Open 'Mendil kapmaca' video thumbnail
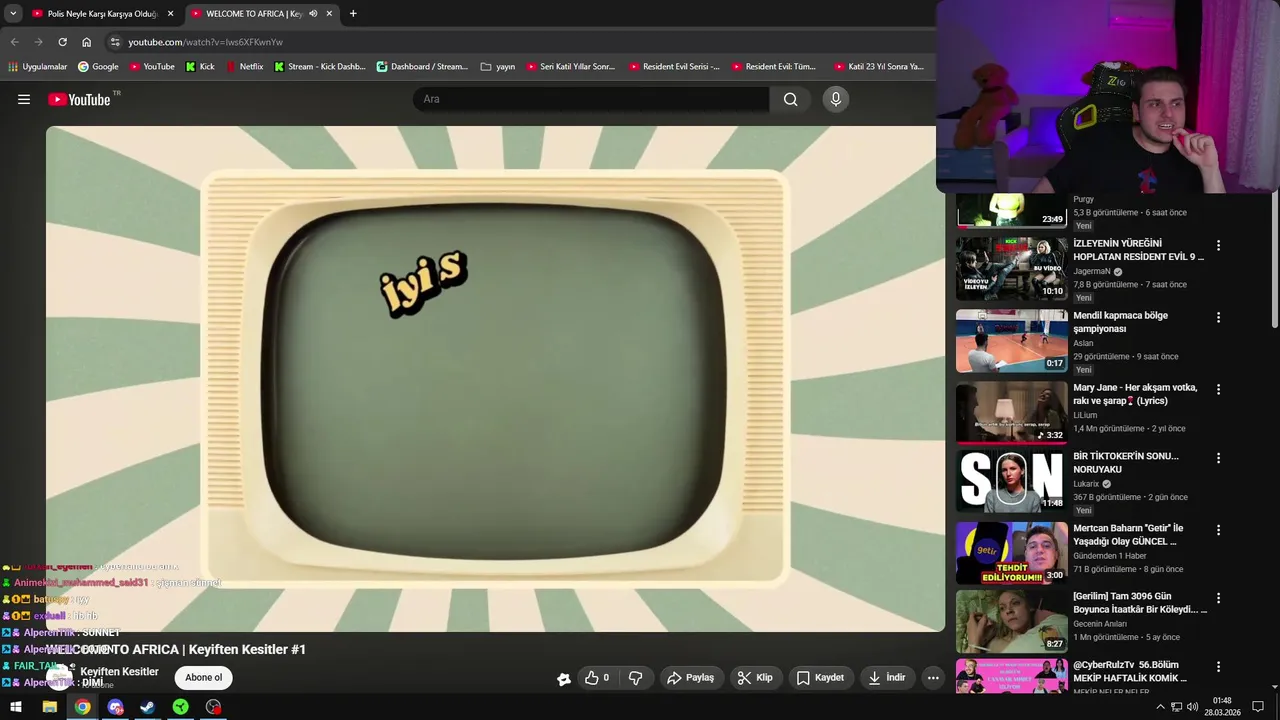Screen dimensions: 1280x720 (x=1011, y=340)
